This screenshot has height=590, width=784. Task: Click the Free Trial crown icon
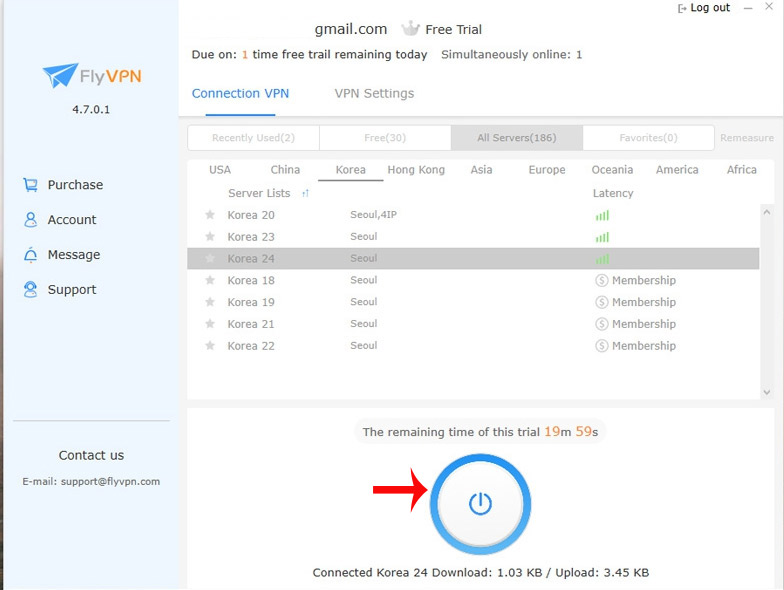coord(410,29)
